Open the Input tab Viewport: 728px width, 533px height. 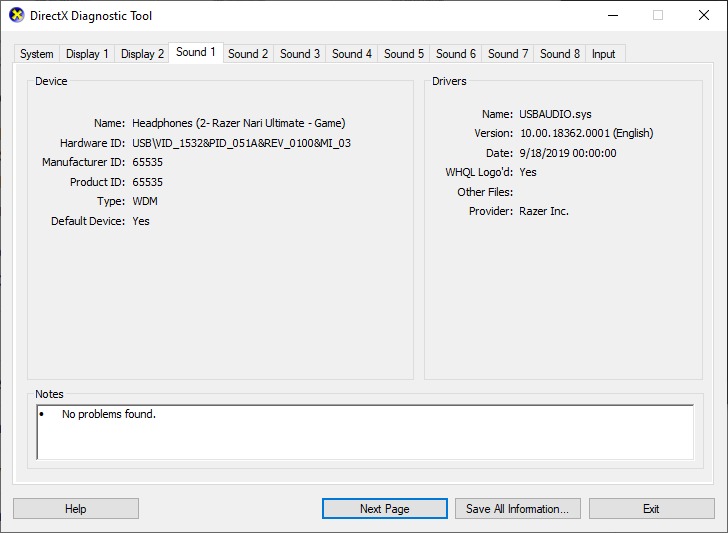pos(603,54)
